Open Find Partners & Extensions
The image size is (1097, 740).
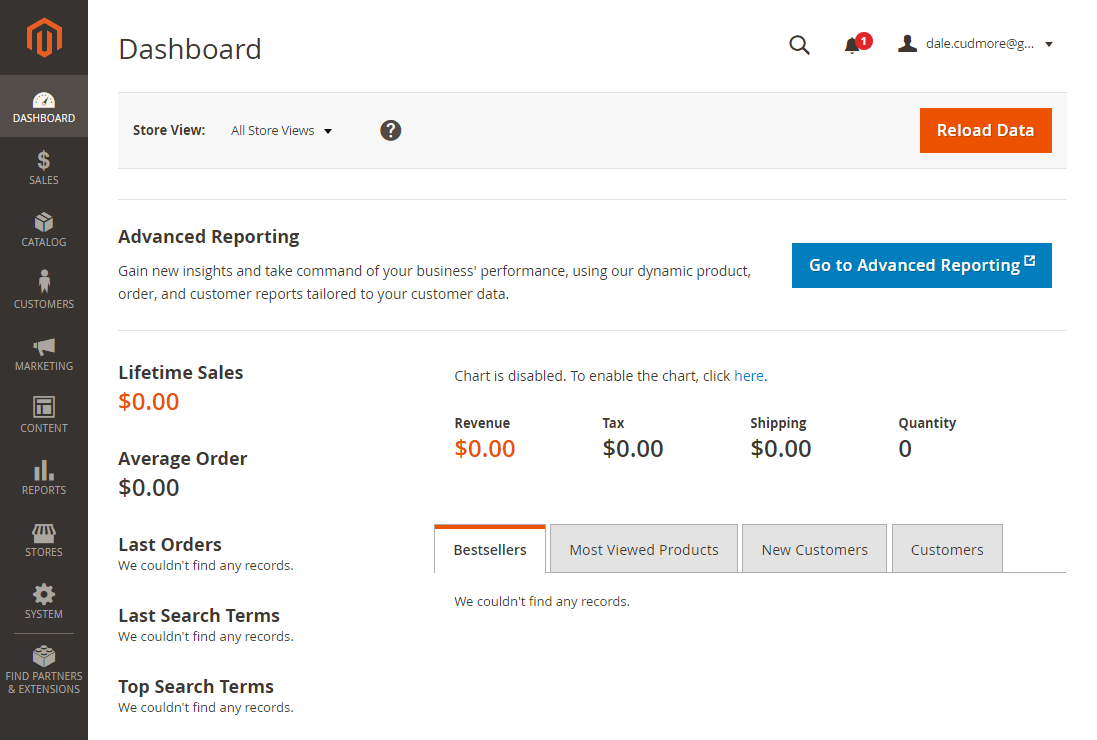[44, 670]
